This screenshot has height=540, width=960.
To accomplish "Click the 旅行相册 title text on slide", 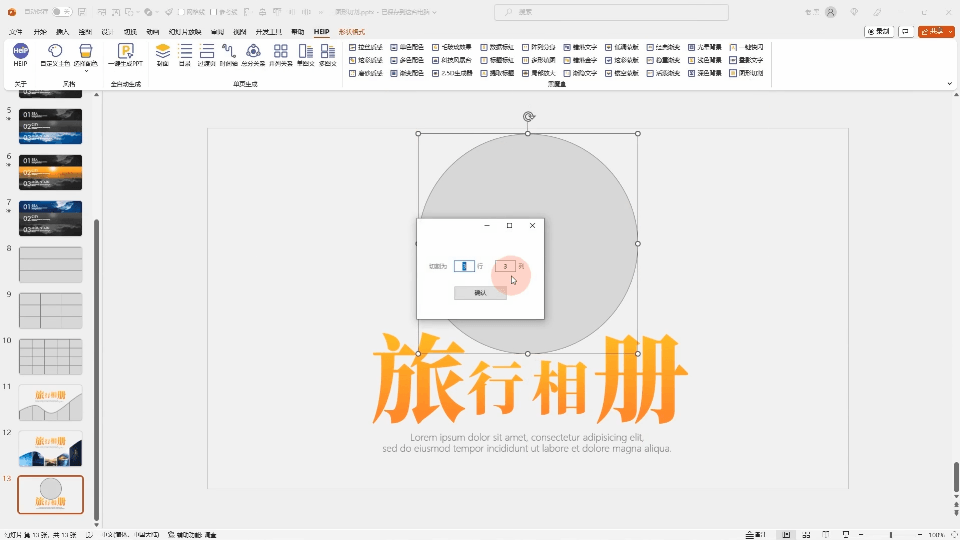I will click(530, 380).
